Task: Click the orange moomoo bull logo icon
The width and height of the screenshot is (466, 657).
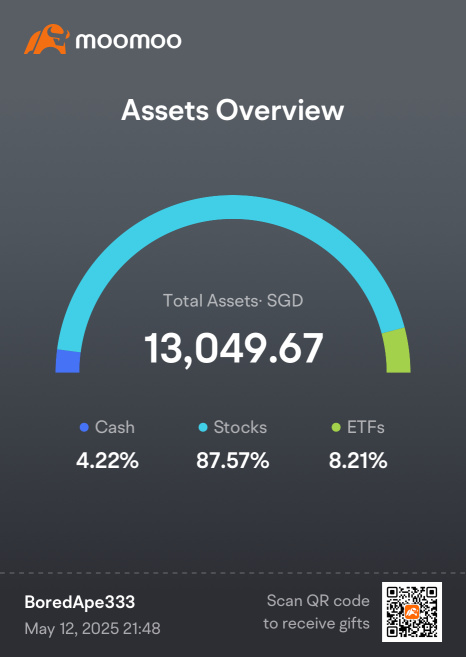Action: click(47, 39)
